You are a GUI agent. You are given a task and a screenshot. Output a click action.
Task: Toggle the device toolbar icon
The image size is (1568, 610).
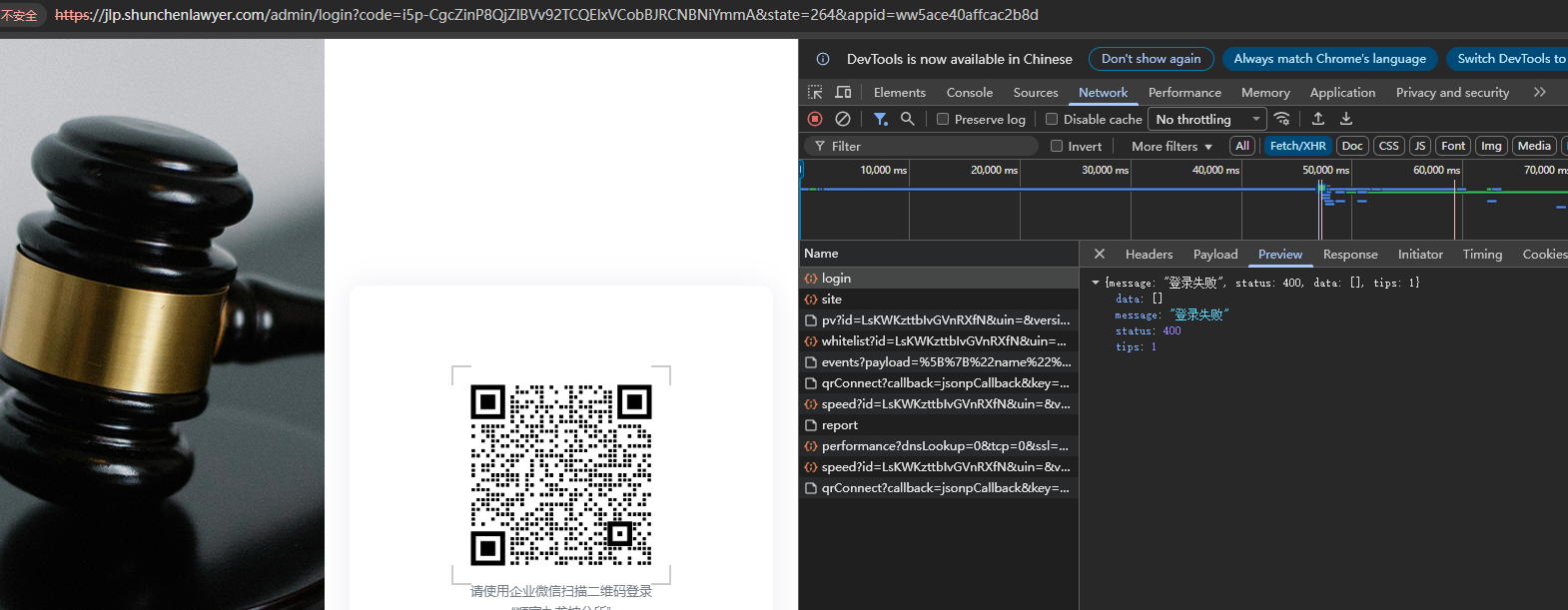(x=843, y=92)
